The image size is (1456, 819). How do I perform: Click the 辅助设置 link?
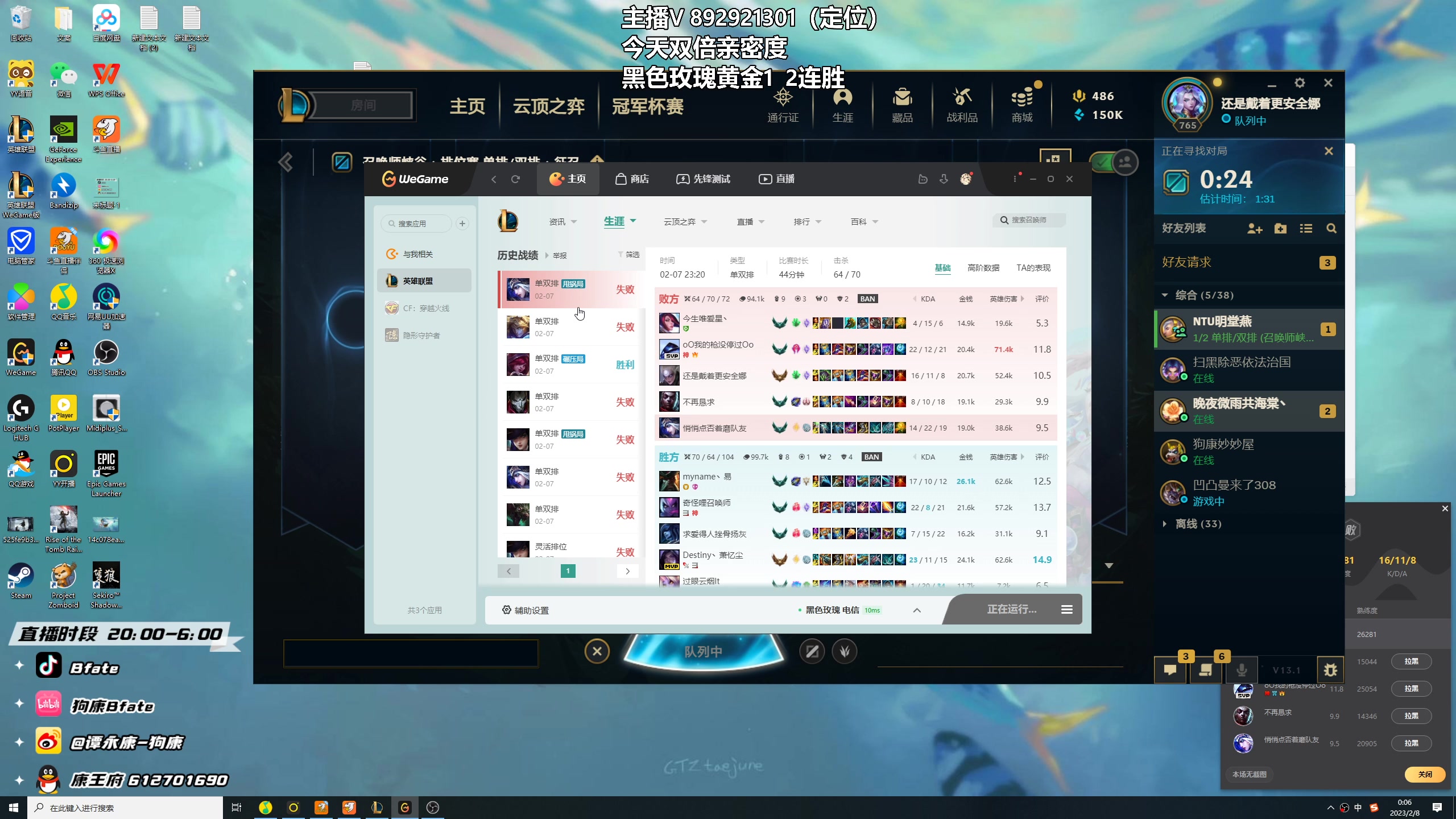(526, 610)
